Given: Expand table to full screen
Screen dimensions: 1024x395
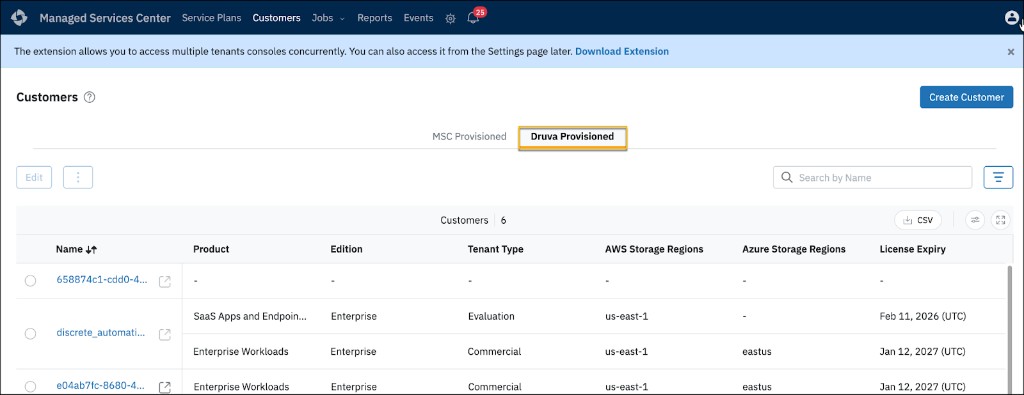Looking at the screenshot, I should pyautogui.click(x=1000, y=220).
